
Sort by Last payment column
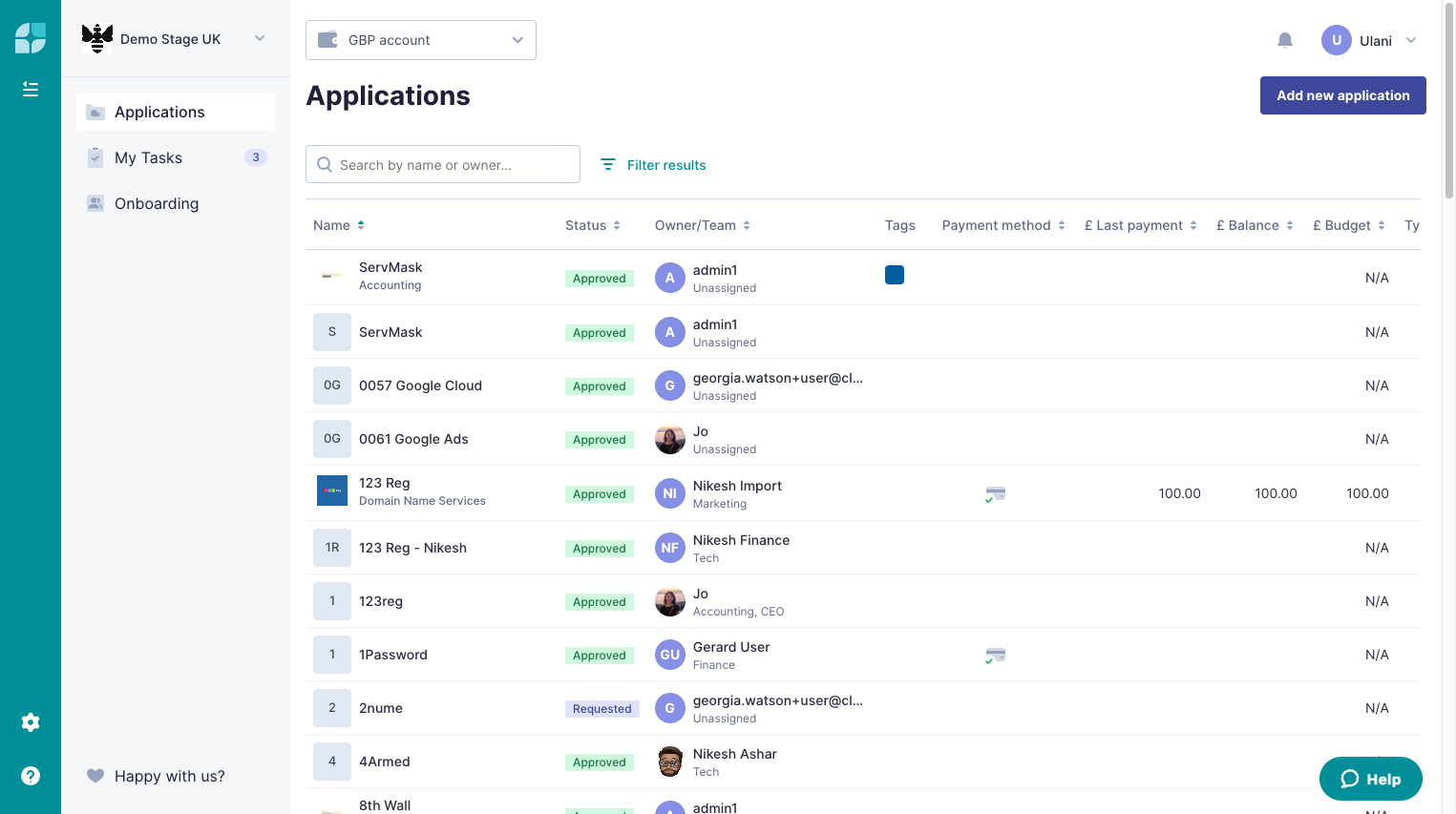point(1141,225)
